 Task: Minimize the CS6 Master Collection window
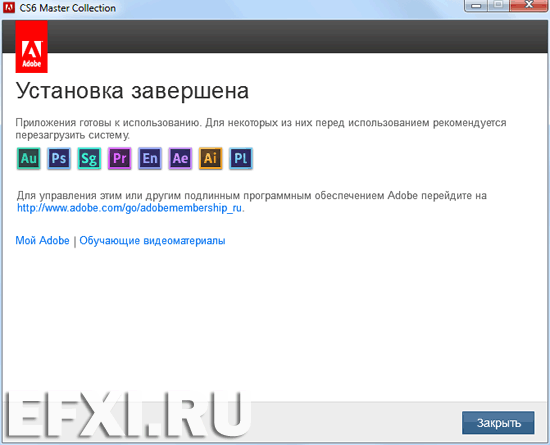tap(476, 6)
